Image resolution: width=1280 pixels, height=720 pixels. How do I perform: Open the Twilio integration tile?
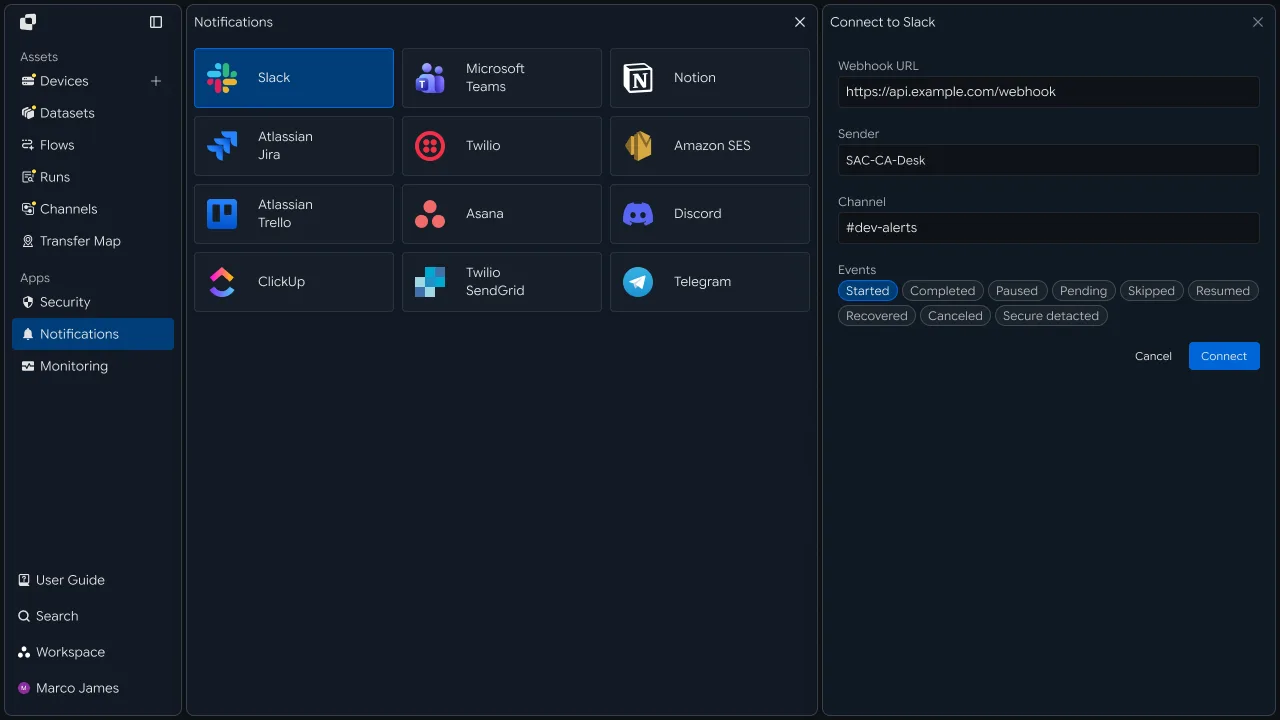(x=502, y=146)
